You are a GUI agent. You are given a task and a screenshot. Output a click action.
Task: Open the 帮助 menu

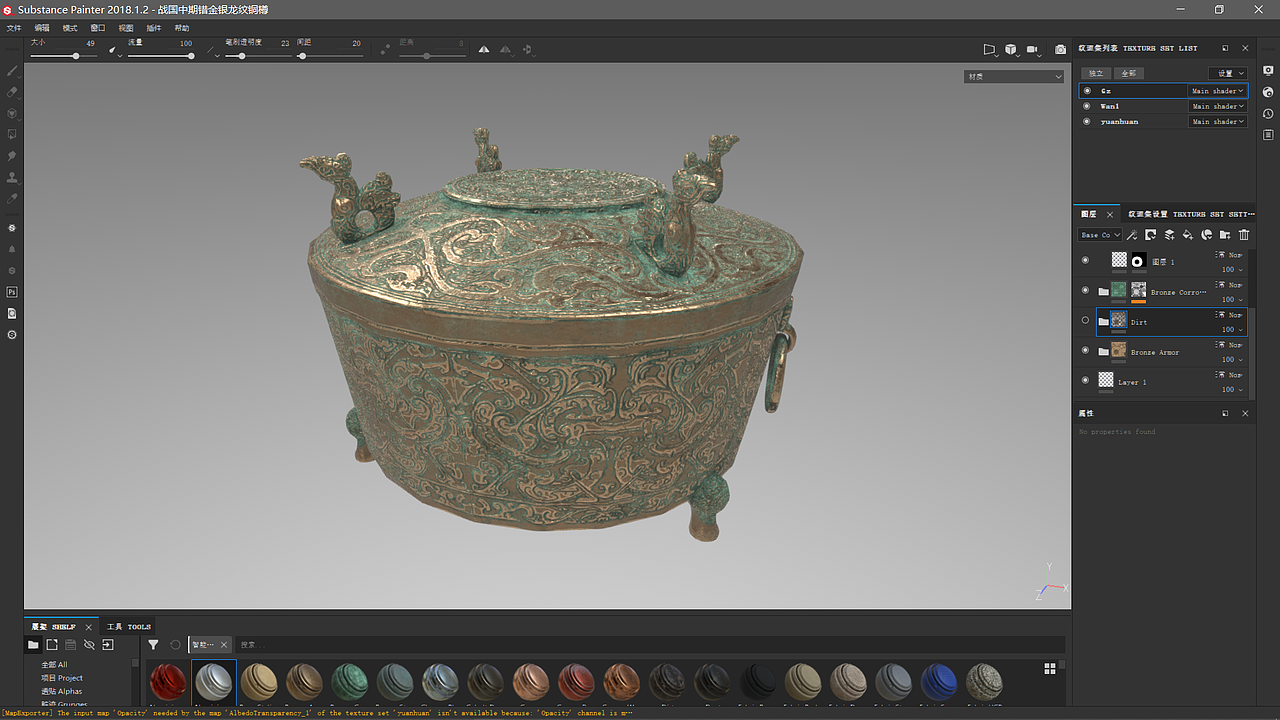182,28
